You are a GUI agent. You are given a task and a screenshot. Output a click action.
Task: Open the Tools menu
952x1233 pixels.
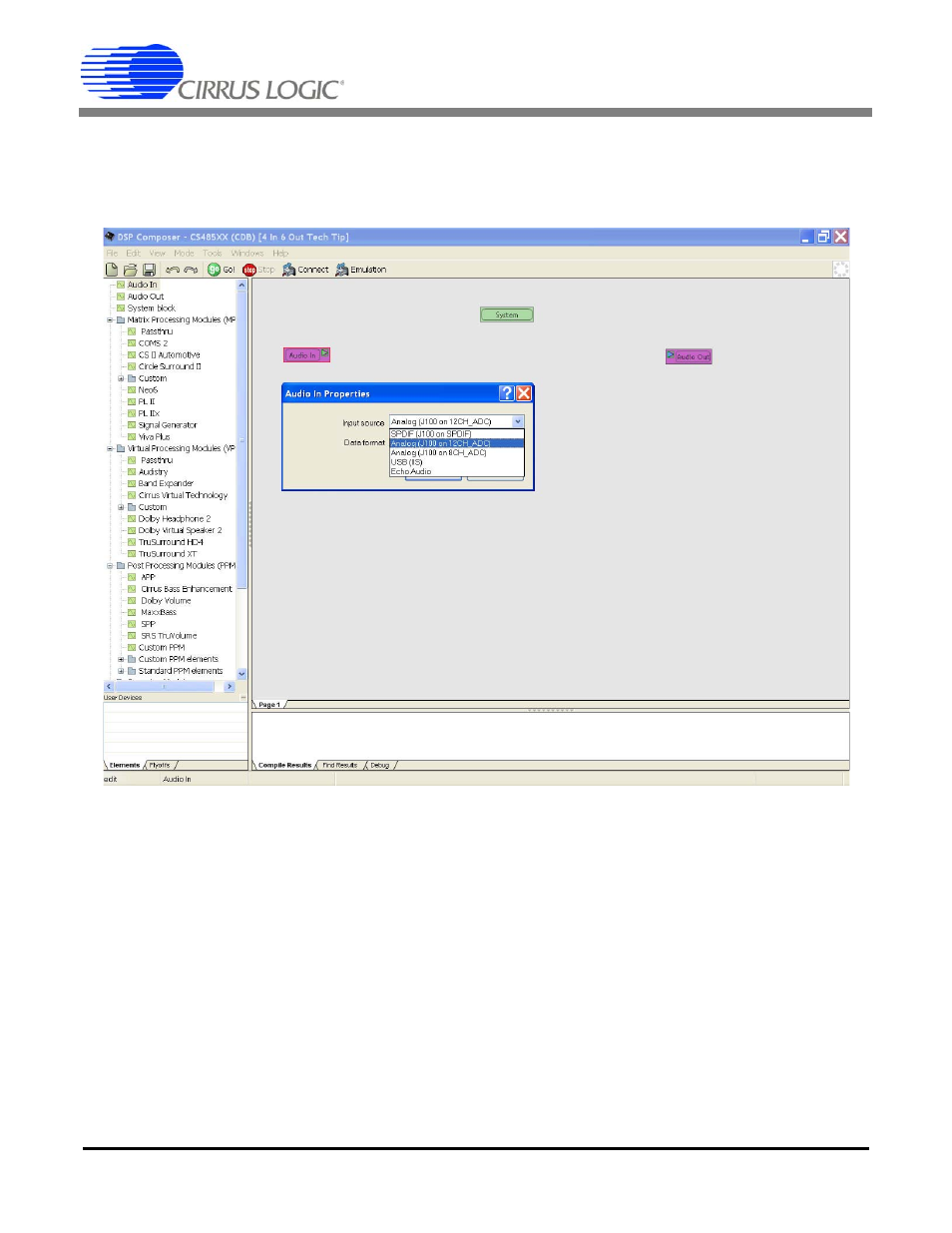click(x=213, y=254)
